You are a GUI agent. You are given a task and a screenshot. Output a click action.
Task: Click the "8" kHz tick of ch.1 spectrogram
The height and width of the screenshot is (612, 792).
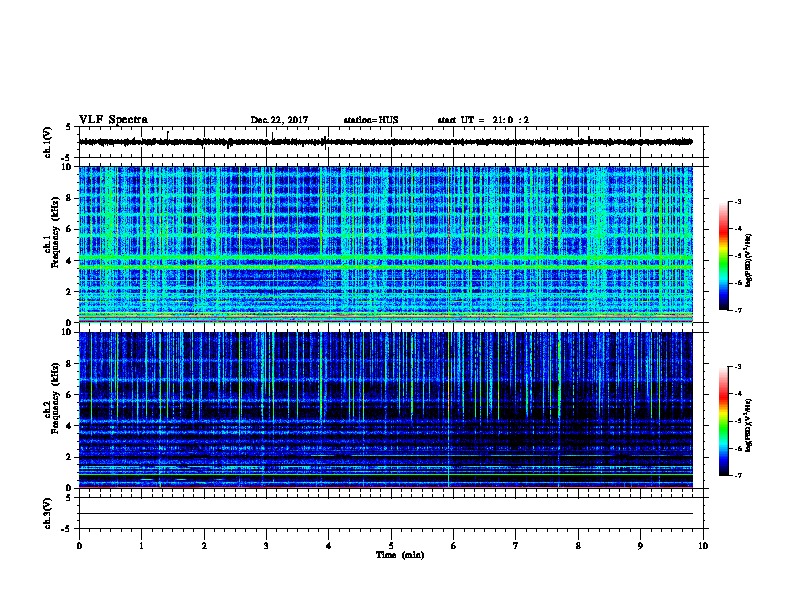pyautogui.click(x=71, y=198)
